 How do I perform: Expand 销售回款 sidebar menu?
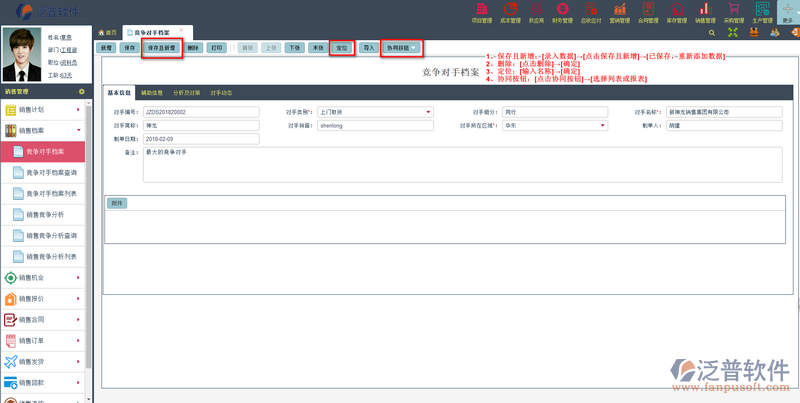[x=42, y=382]
